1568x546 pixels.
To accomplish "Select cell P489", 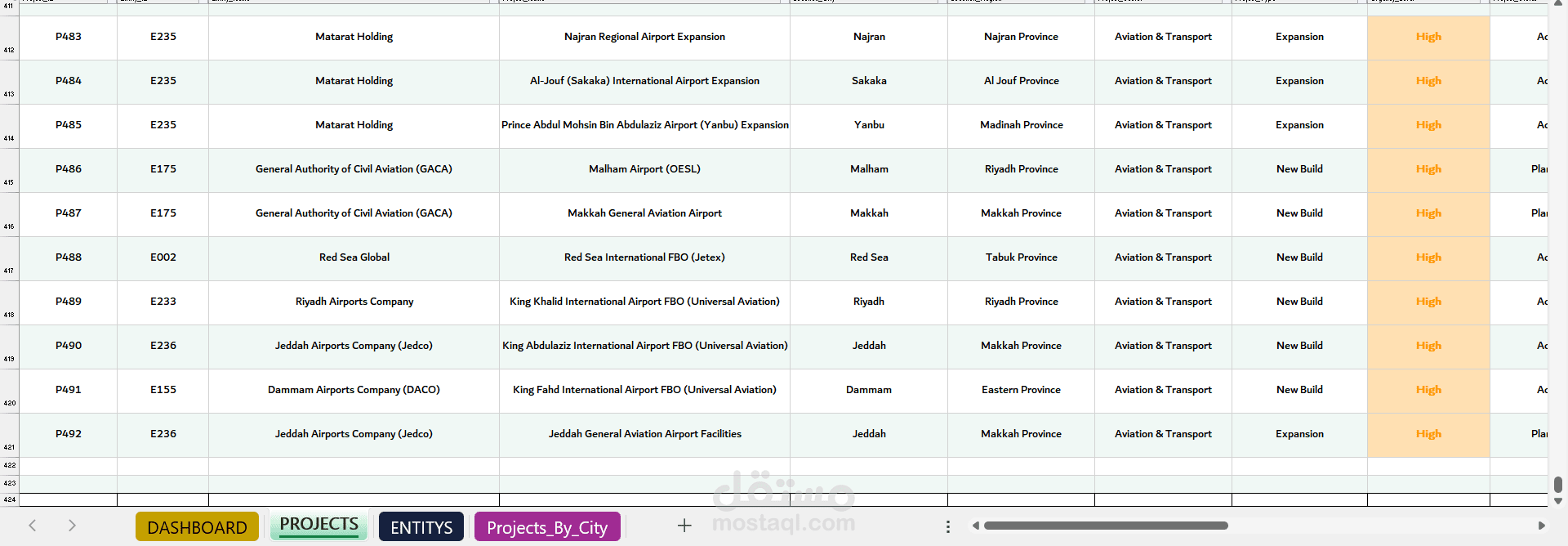I will [x=69, y=302].
